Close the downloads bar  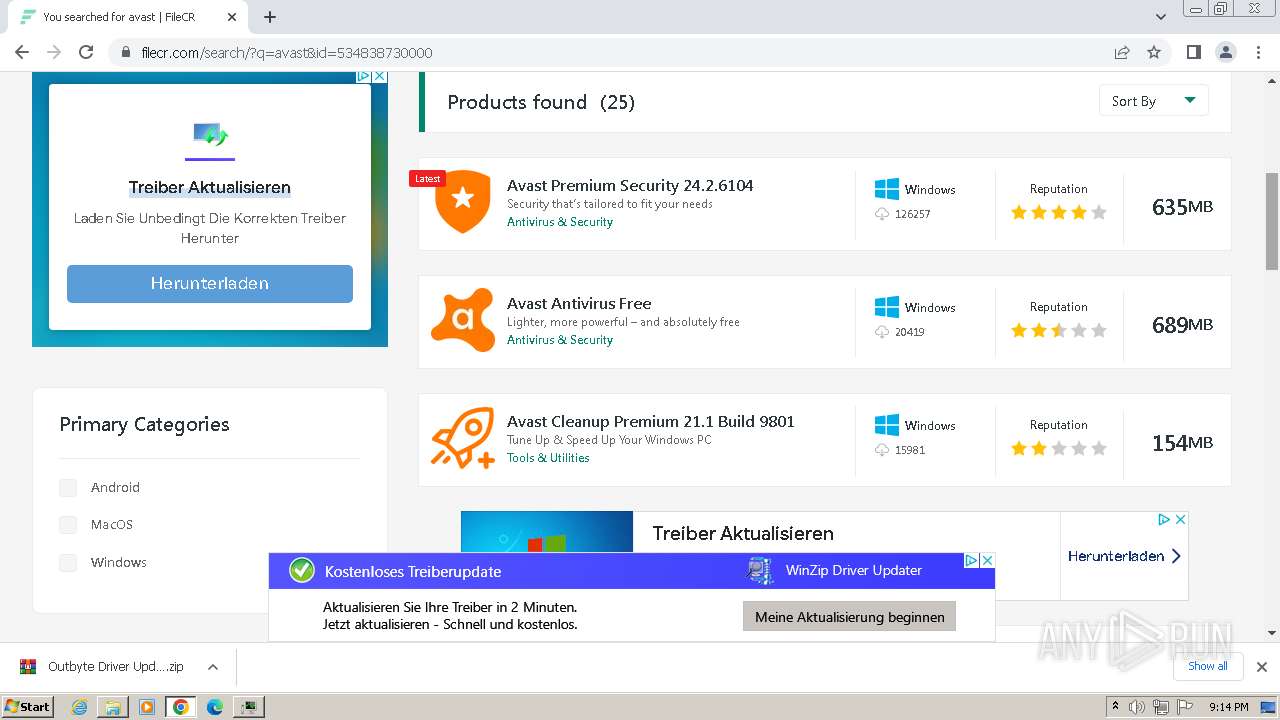point(1261,666)
